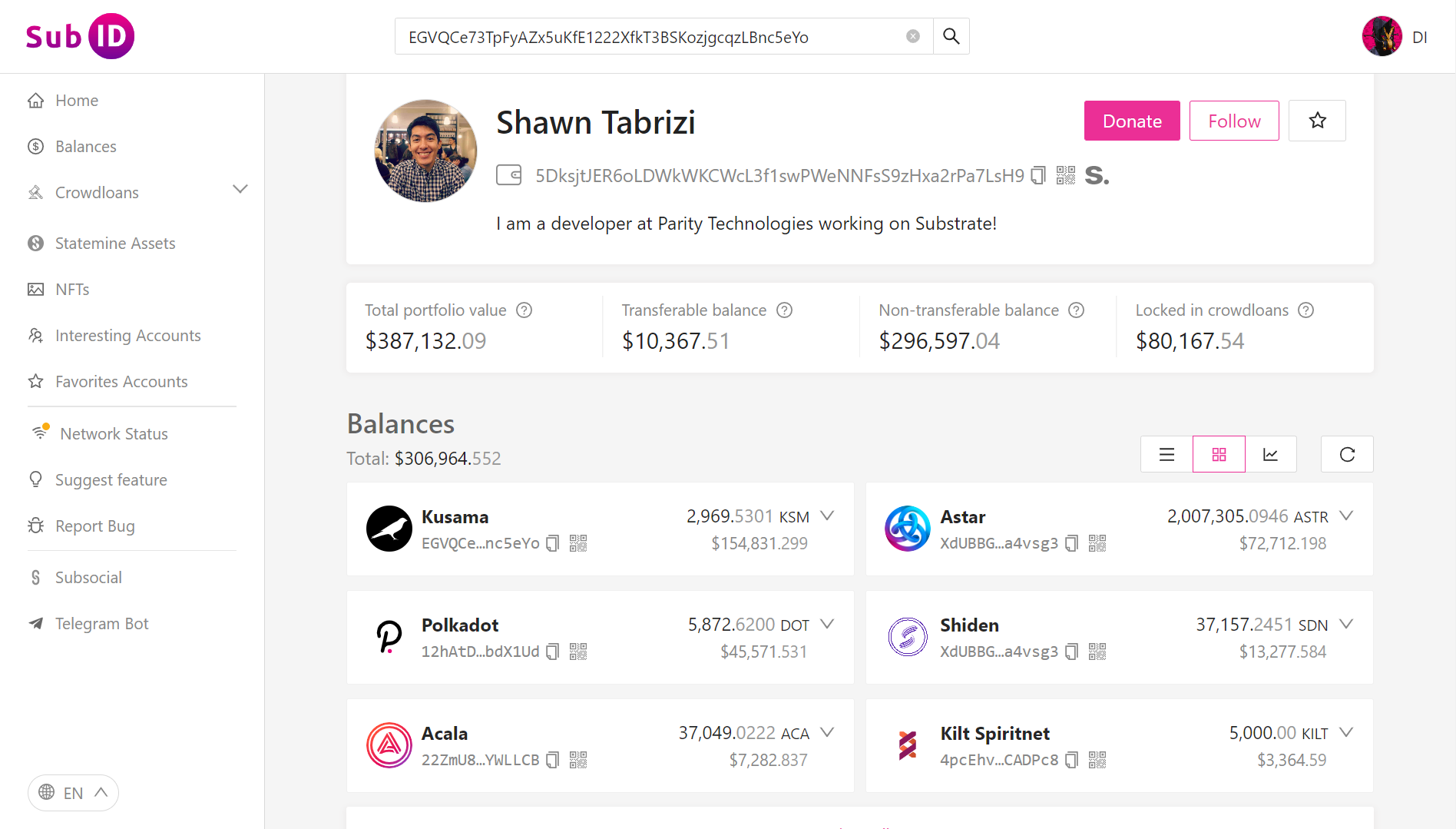This screenshot has height=829, width=1456.
Task: Show QR code for Polkadot address
Action: (x=578, y=652)
